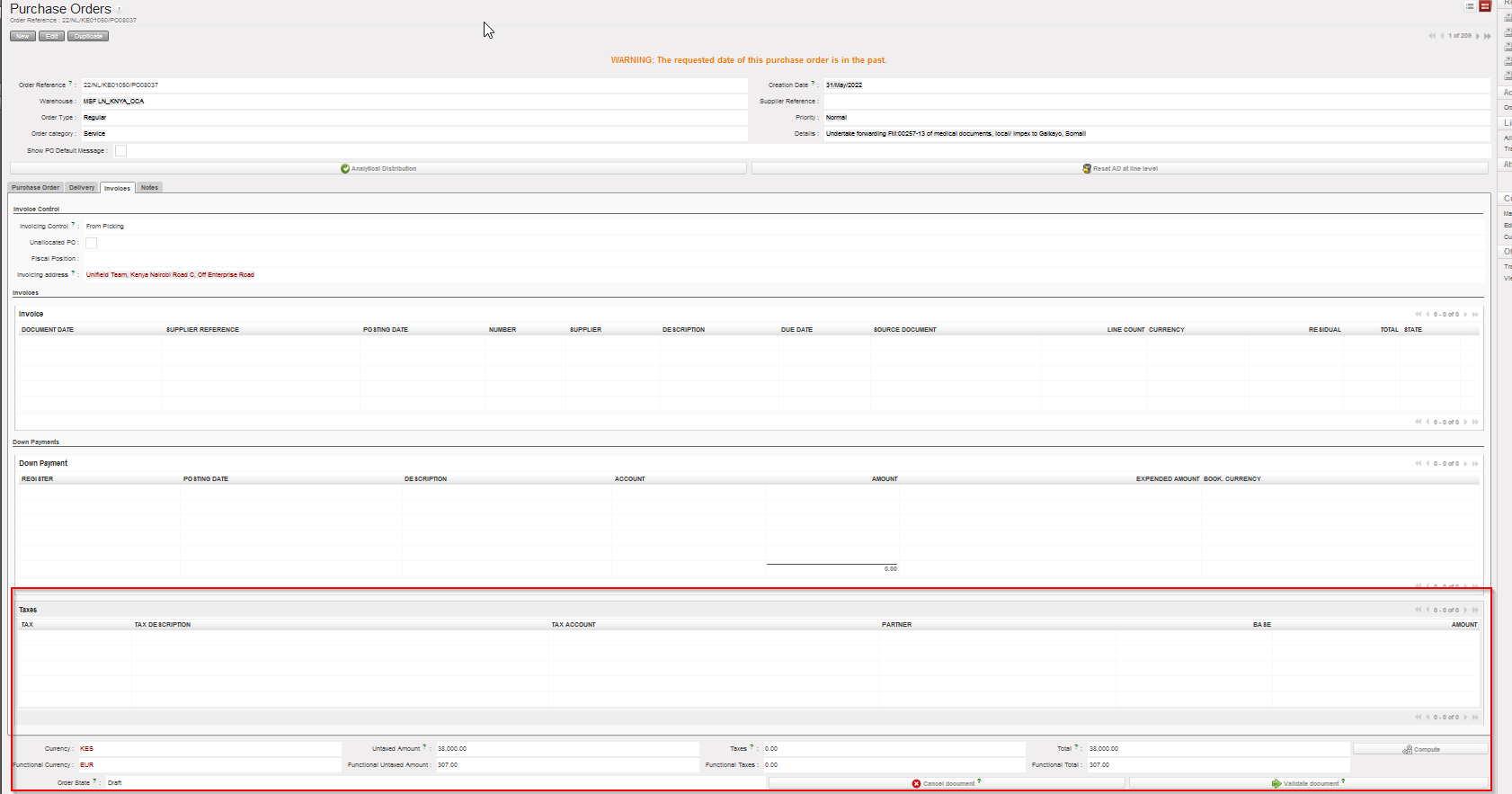
Task: Click help icon next to Order Reference
Action: click(70, 84)
